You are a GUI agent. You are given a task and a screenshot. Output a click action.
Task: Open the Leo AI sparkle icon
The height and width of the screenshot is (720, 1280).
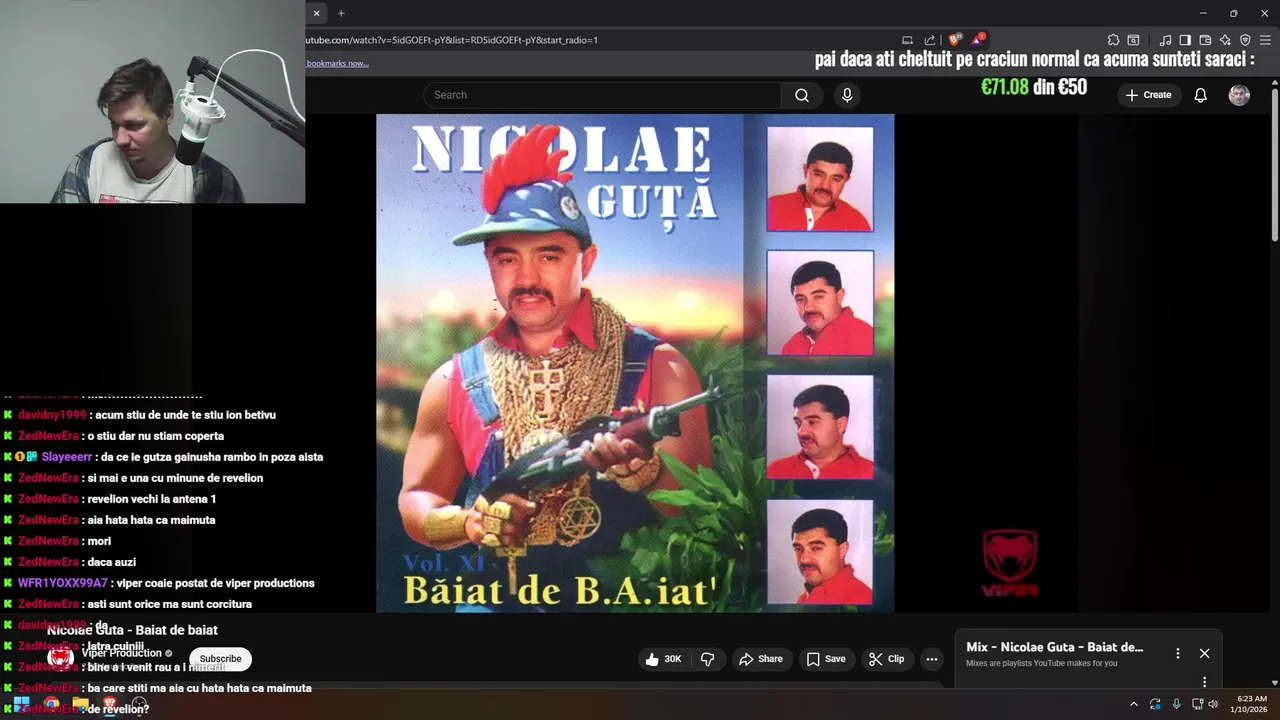click(1225, 40)
